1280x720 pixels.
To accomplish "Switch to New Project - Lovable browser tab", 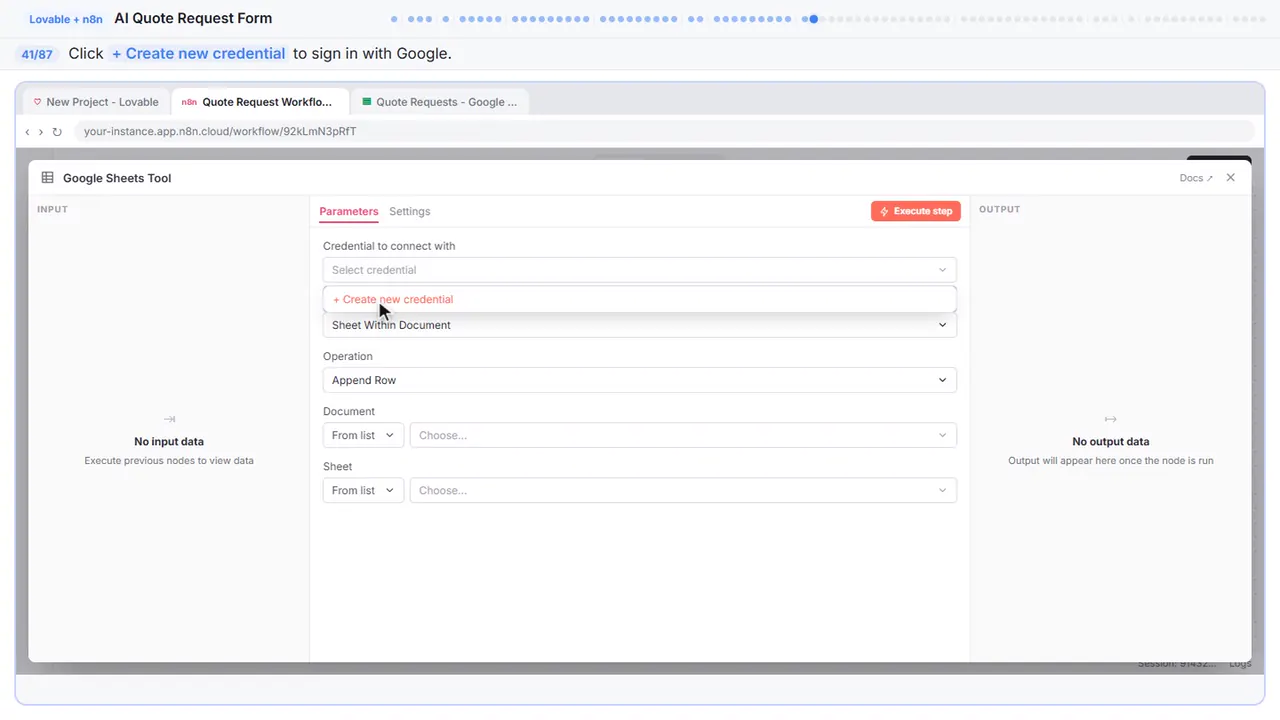I will coord(96,102).
